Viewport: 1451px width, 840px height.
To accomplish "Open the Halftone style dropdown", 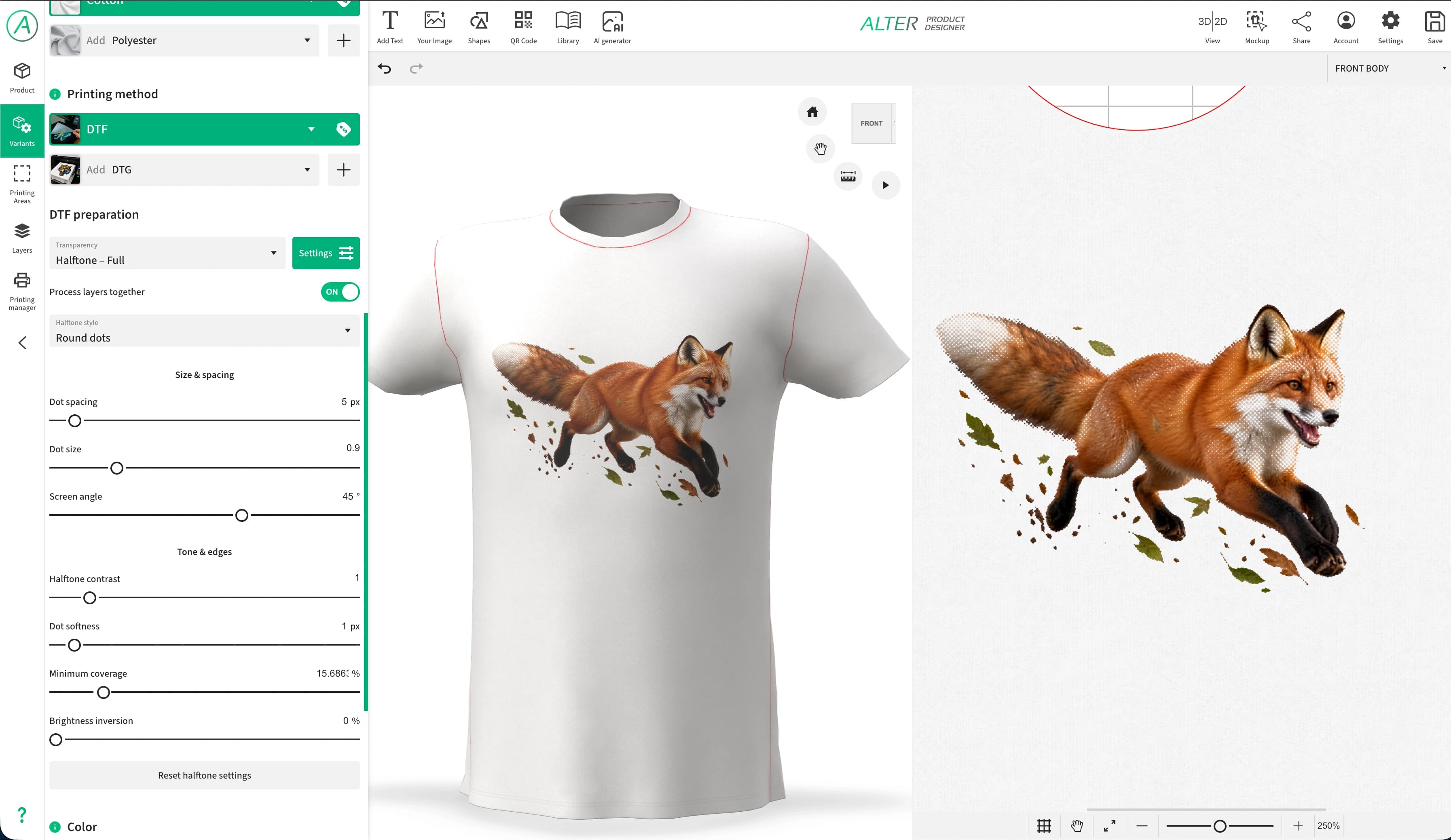I will click(204, 331).
